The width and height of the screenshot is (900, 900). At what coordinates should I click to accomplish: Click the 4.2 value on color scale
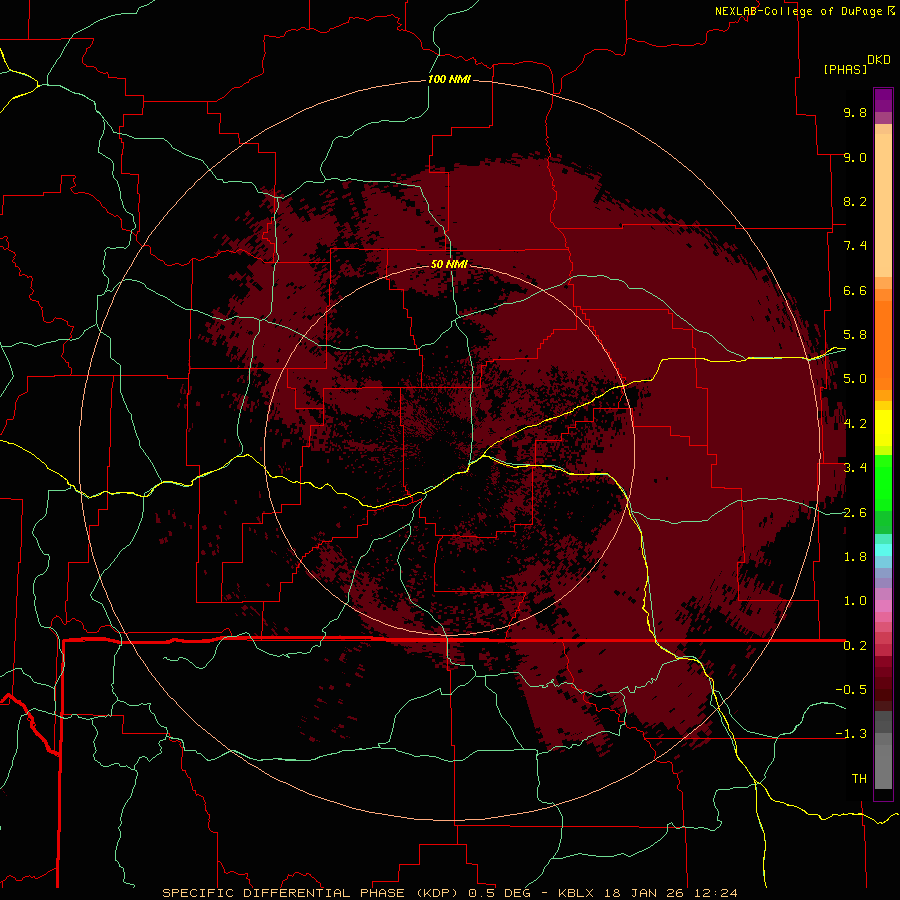pos(855,424)
